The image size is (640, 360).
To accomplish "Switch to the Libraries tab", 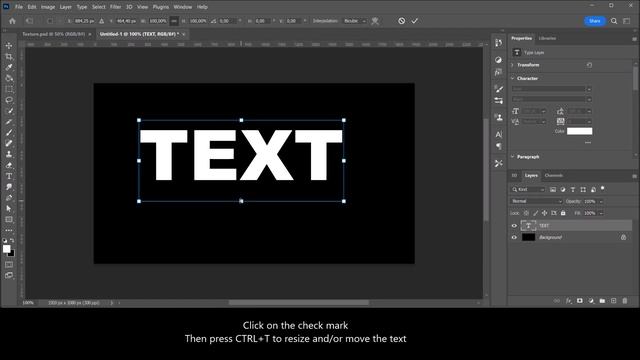I will pos(547,38).
